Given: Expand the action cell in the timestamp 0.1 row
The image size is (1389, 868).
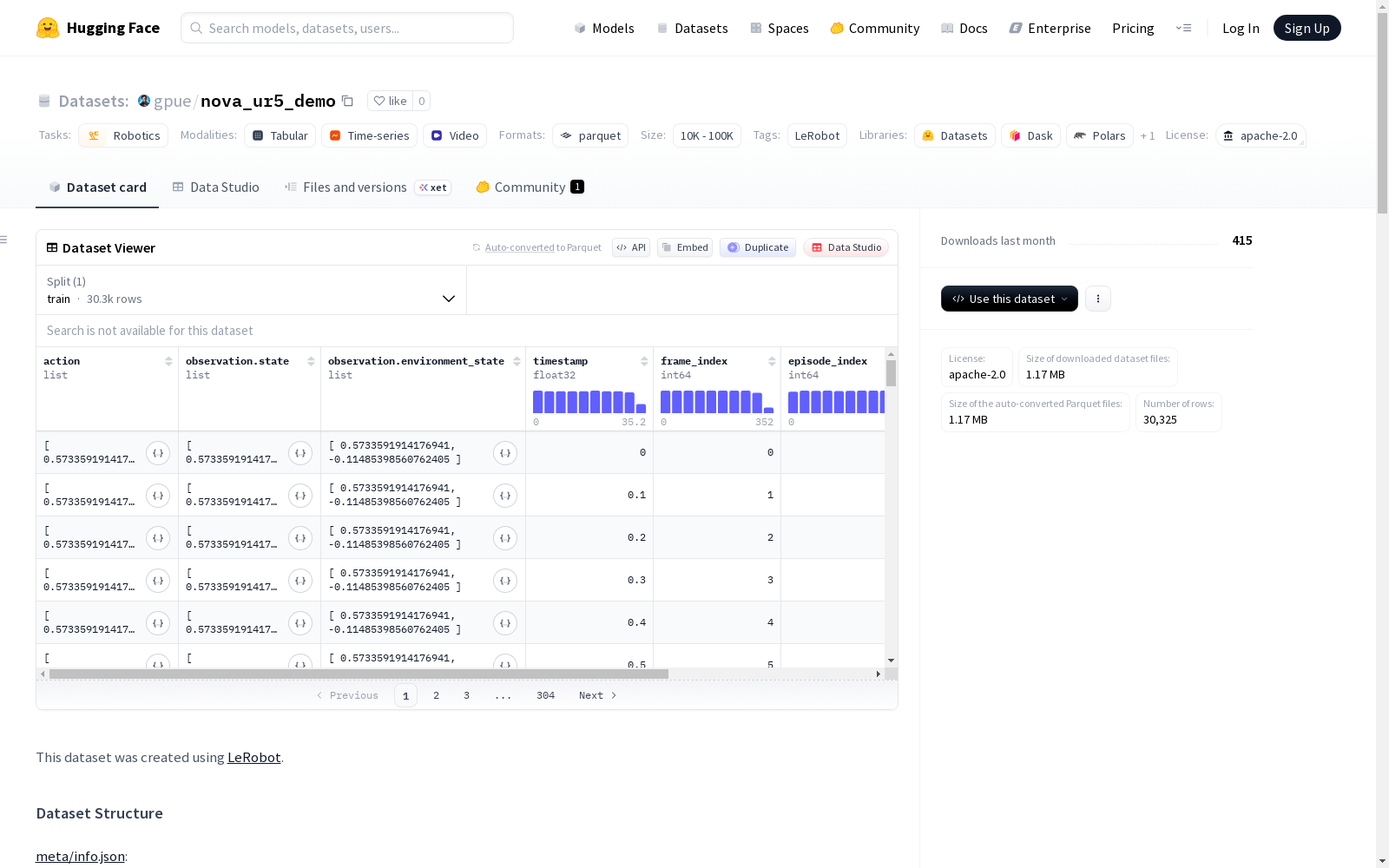Looking at the screenshot, I should coord(158,496).
